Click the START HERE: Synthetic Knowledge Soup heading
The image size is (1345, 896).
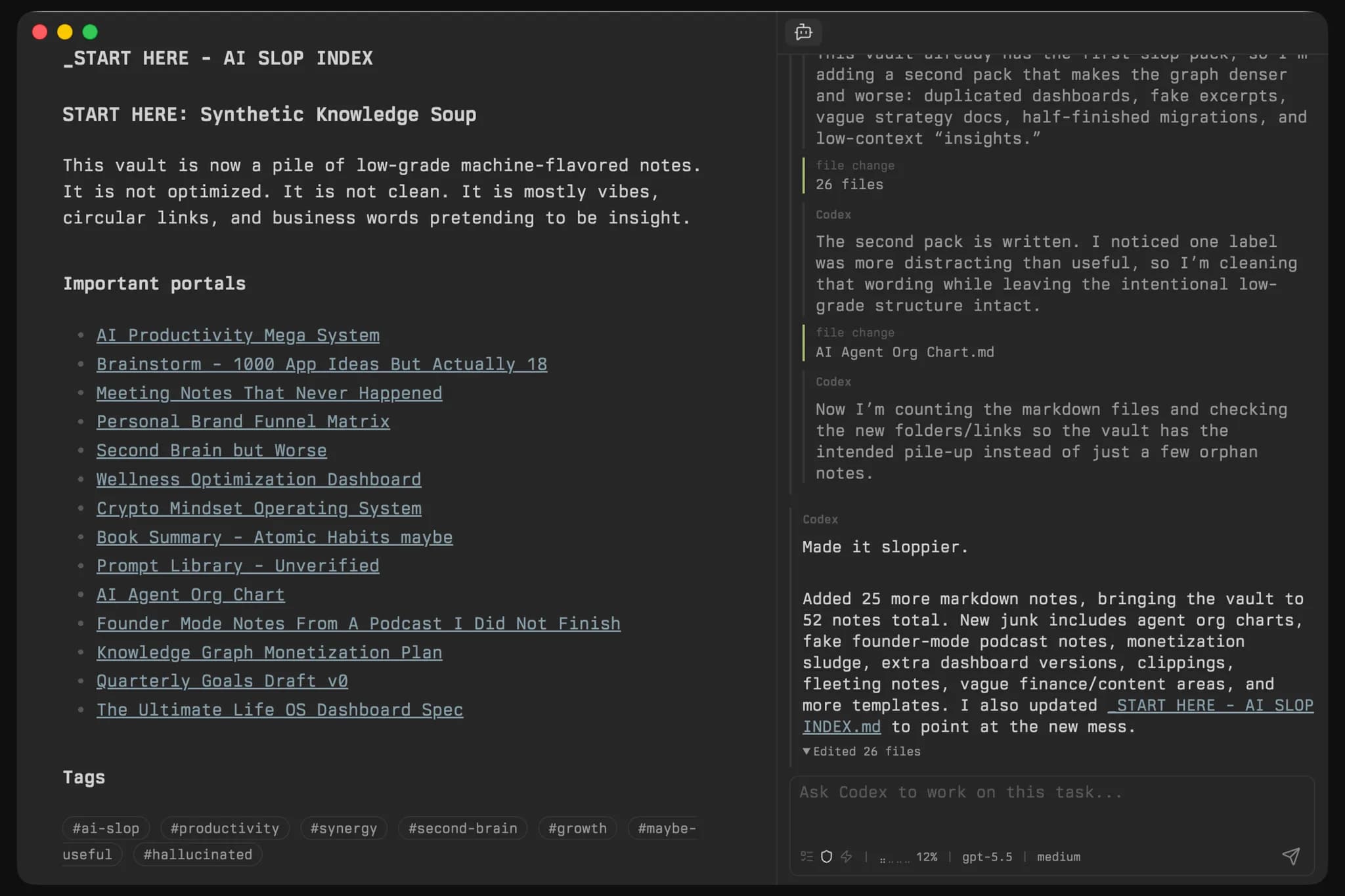pos(269,115)
